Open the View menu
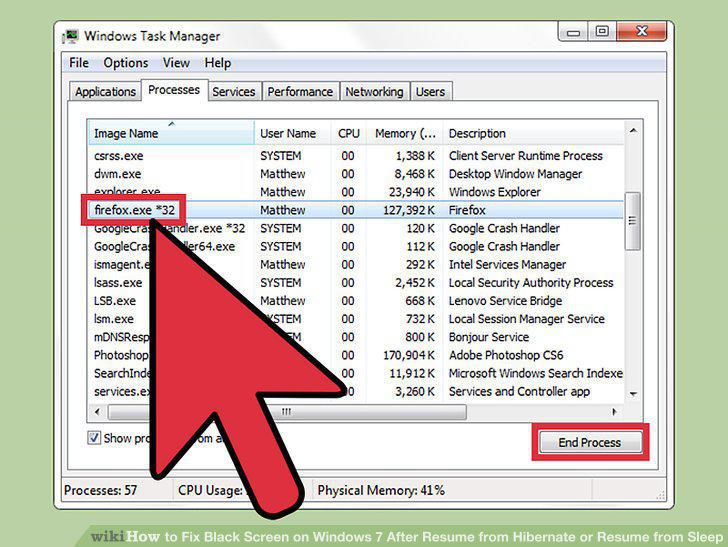 click(x=176, y=63)
